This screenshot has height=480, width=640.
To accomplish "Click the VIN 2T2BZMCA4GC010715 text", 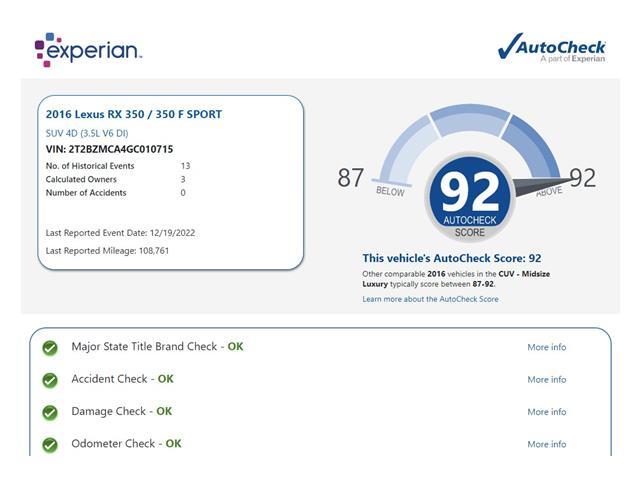I will pos(109,149).
